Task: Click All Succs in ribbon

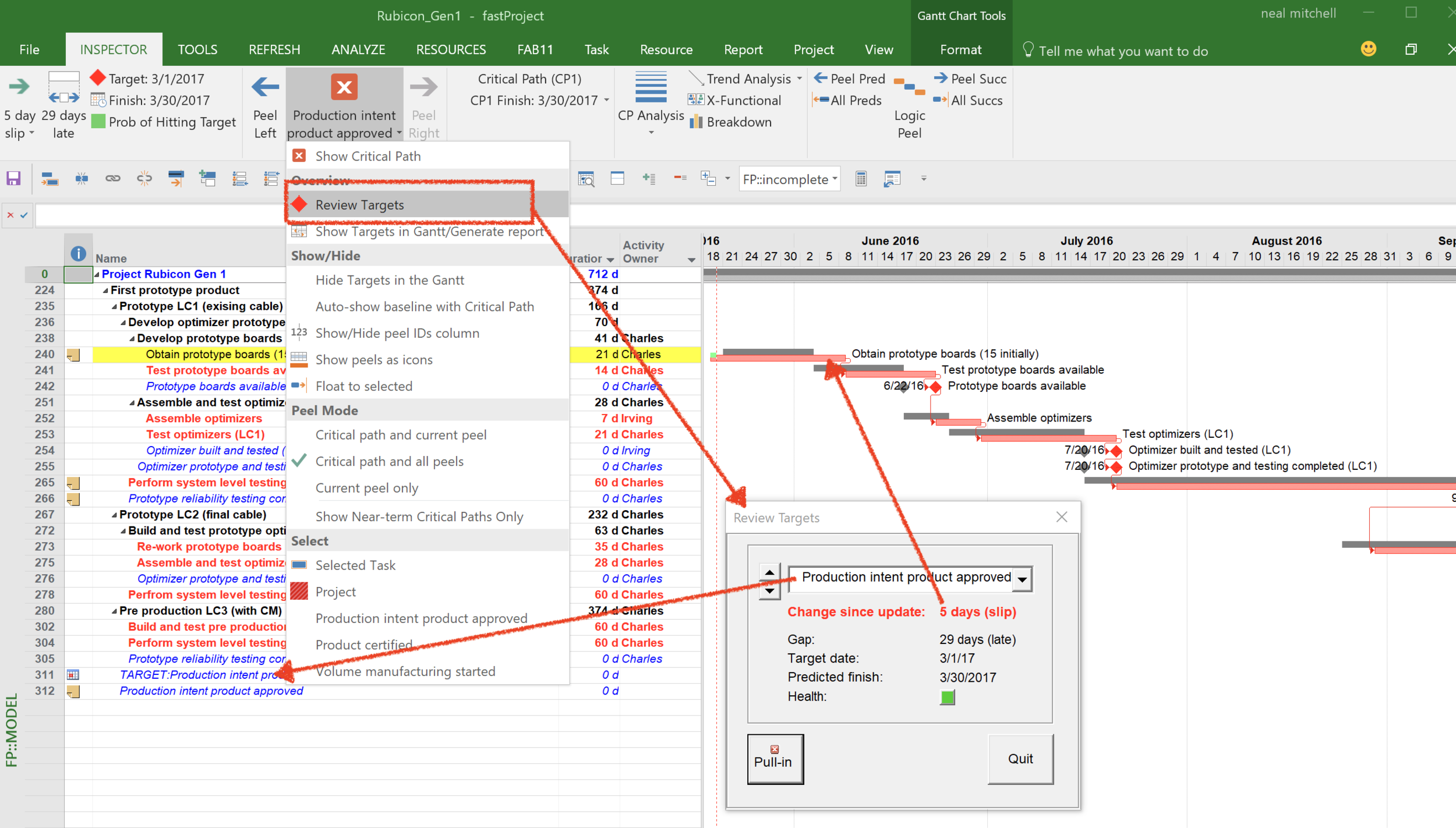Action: tap(968, 100)
